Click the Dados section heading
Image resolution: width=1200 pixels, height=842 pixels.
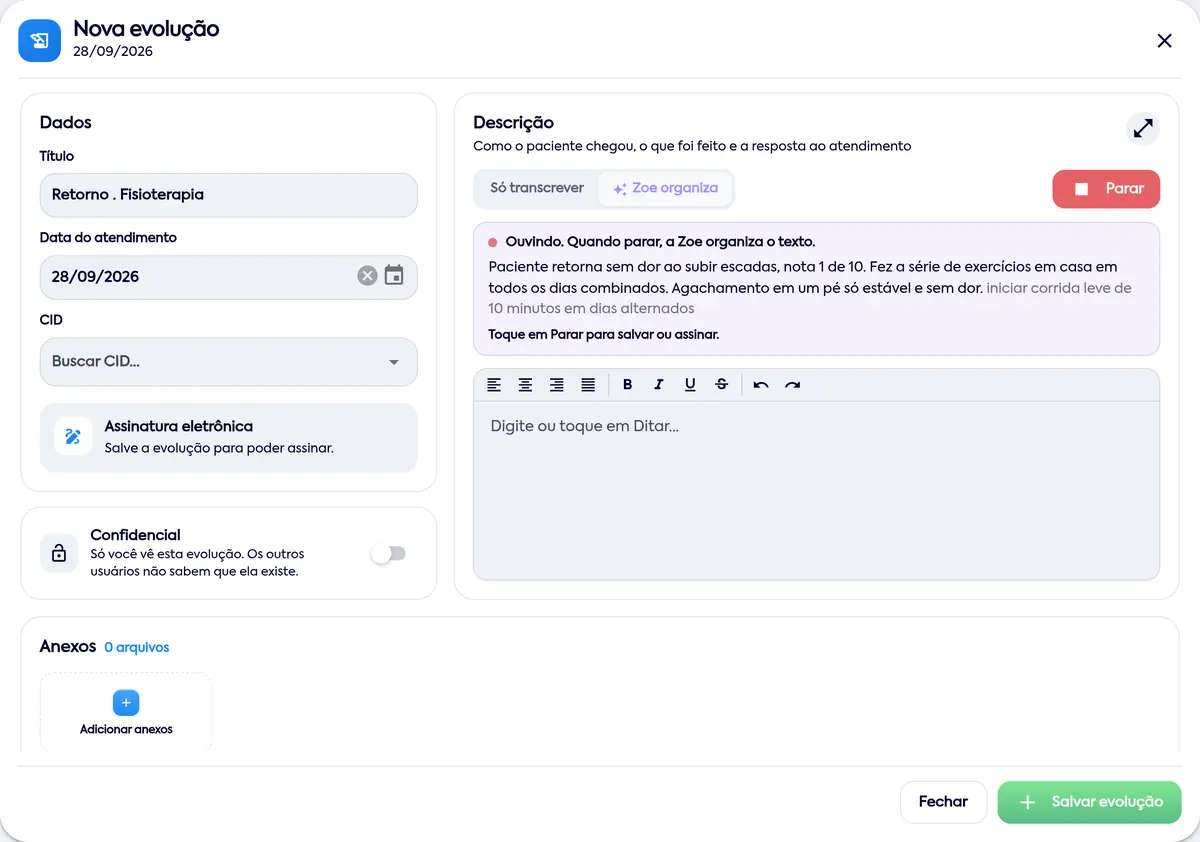pyautogui.click(x=66, y=123)
